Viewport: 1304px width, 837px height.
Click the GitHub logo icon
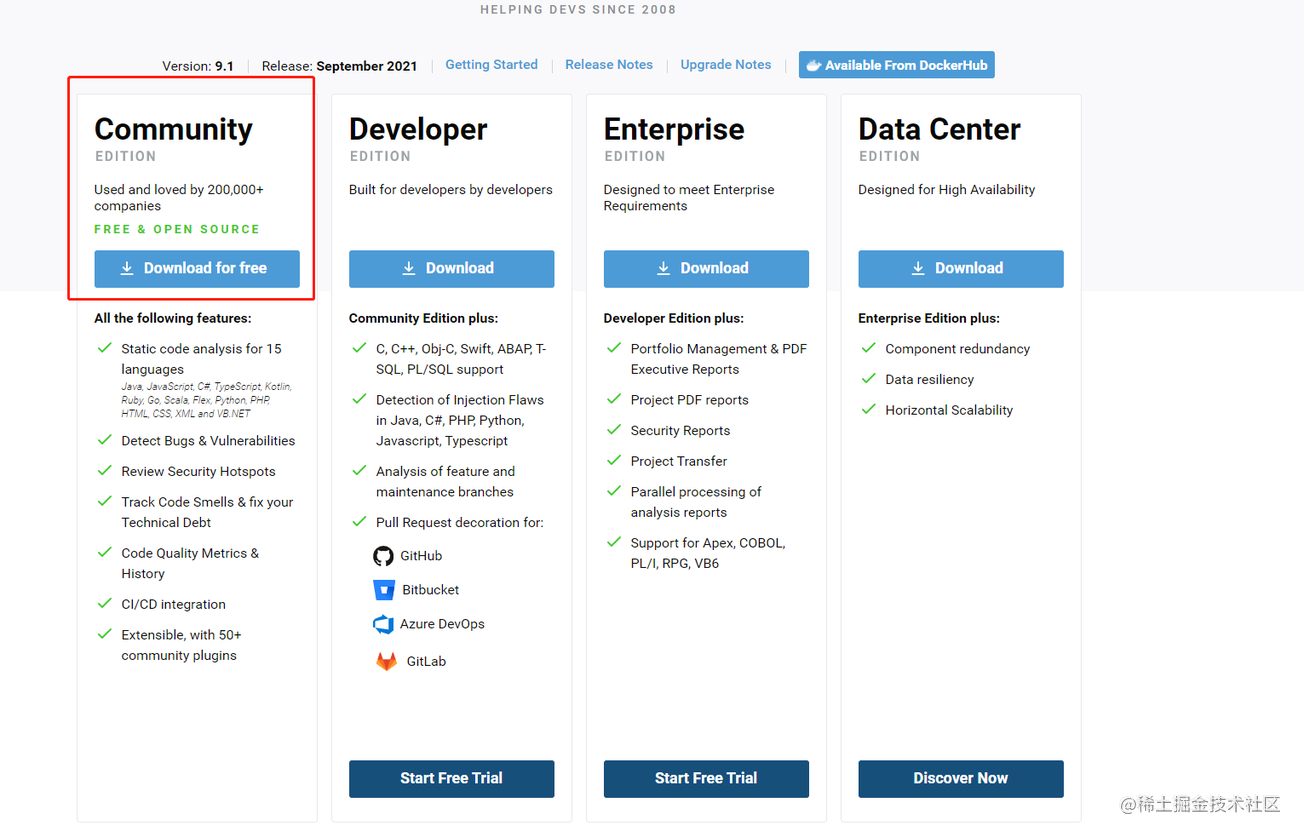(383, 556)
